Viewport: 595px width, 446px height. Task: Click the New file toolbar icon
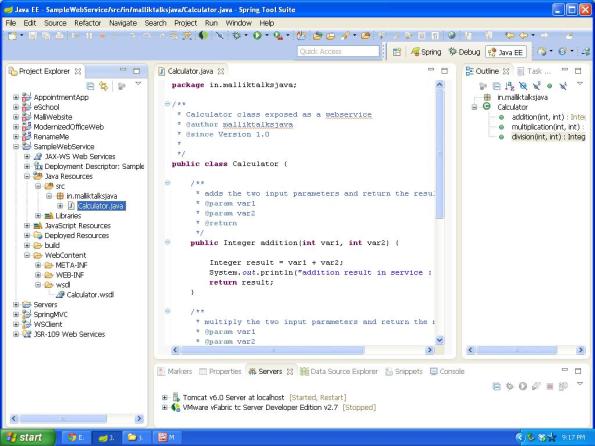pyautogui.click(x=13, y=36)
